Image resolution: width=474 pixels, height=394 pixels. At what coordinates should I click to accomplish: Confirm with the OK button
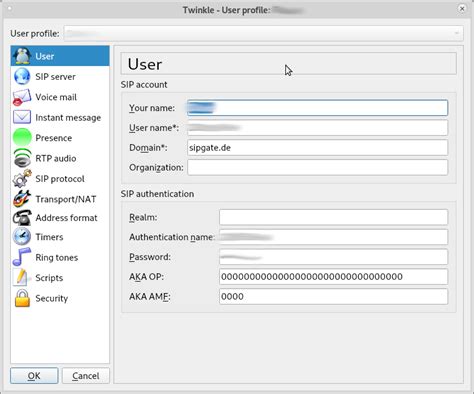click(34, 376)
